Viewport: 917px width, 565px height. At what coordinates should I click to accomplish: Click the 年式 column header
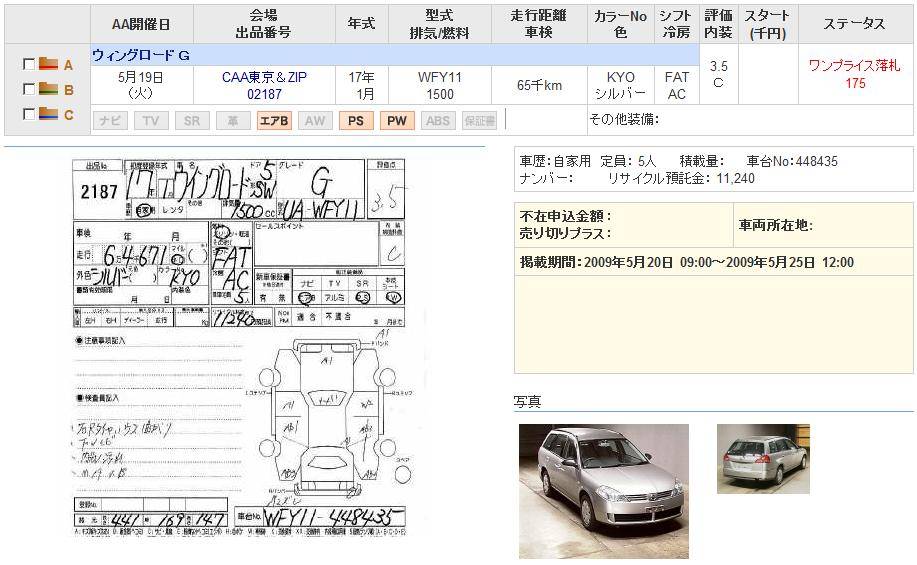361,24
